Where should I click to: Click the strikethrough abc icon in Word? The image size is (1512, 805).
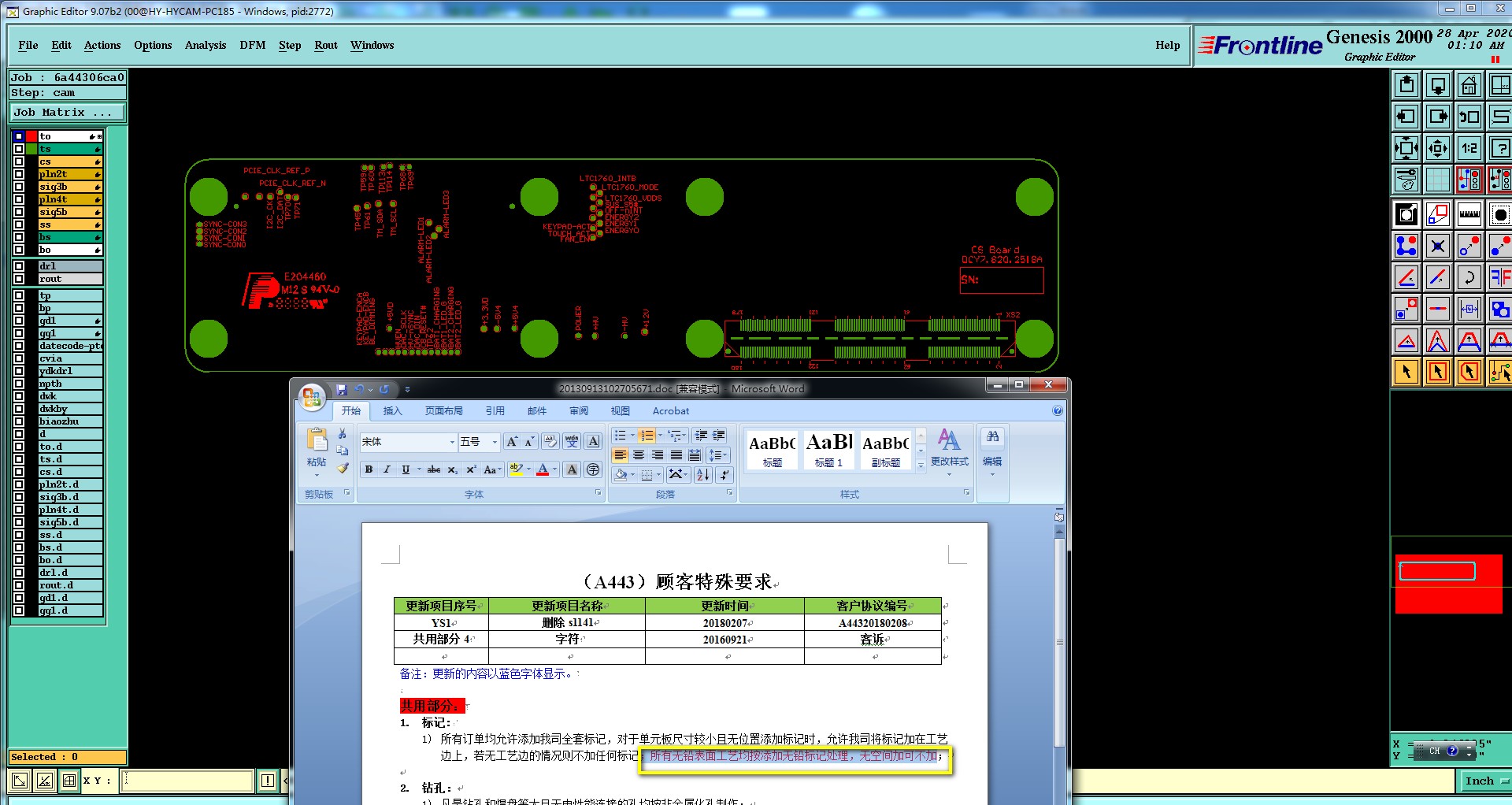(434, 469)
